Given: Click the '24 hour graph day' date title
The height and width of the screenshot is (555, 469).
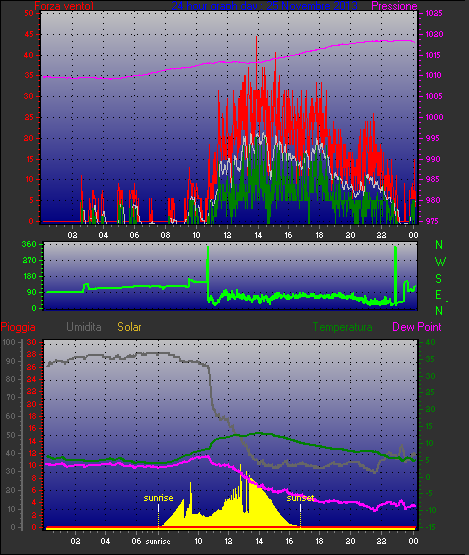Looking at the screenshot, I should [x=264, y=6].
